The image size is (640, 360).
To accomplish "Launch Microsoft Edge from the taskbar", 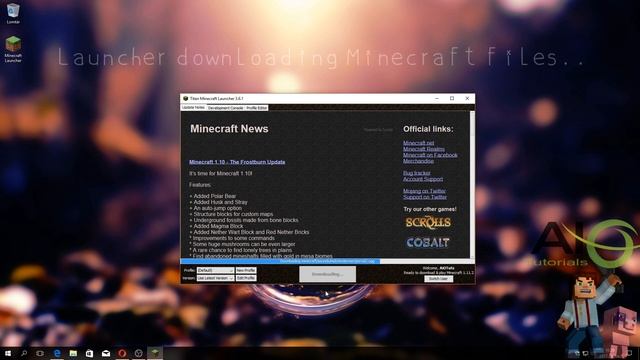I will pos(57,353).
